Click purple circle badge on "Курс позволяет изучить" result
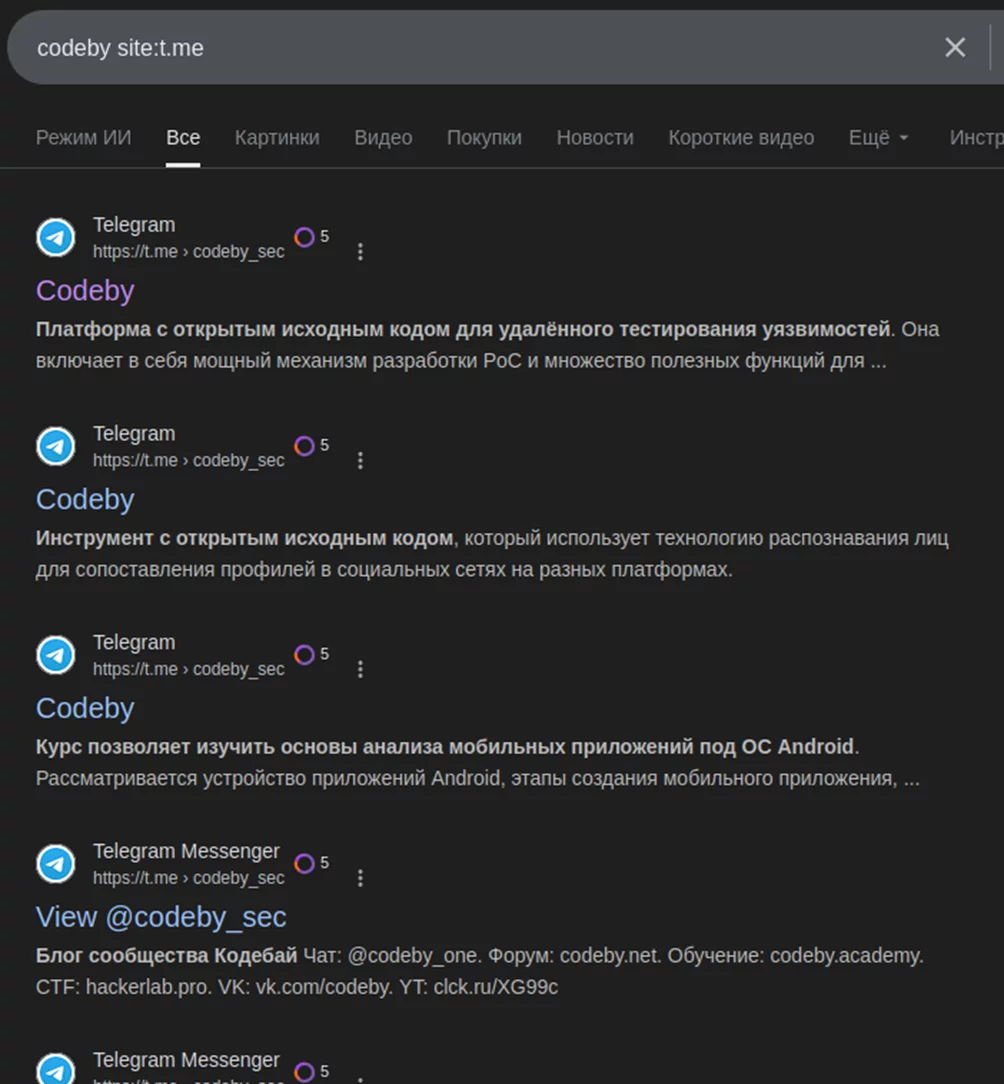Screen dimensions: 1004x1084 tap(305, 655)
